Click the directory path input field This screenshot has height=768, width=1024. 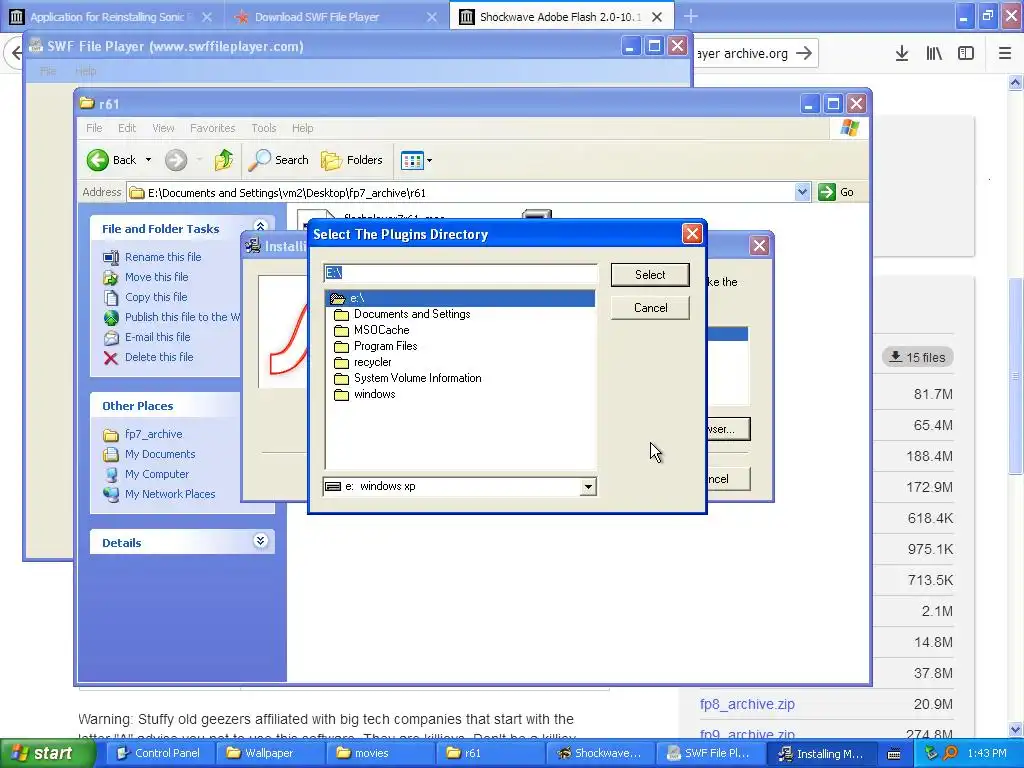pyautogui.click(x=460, y=273)
